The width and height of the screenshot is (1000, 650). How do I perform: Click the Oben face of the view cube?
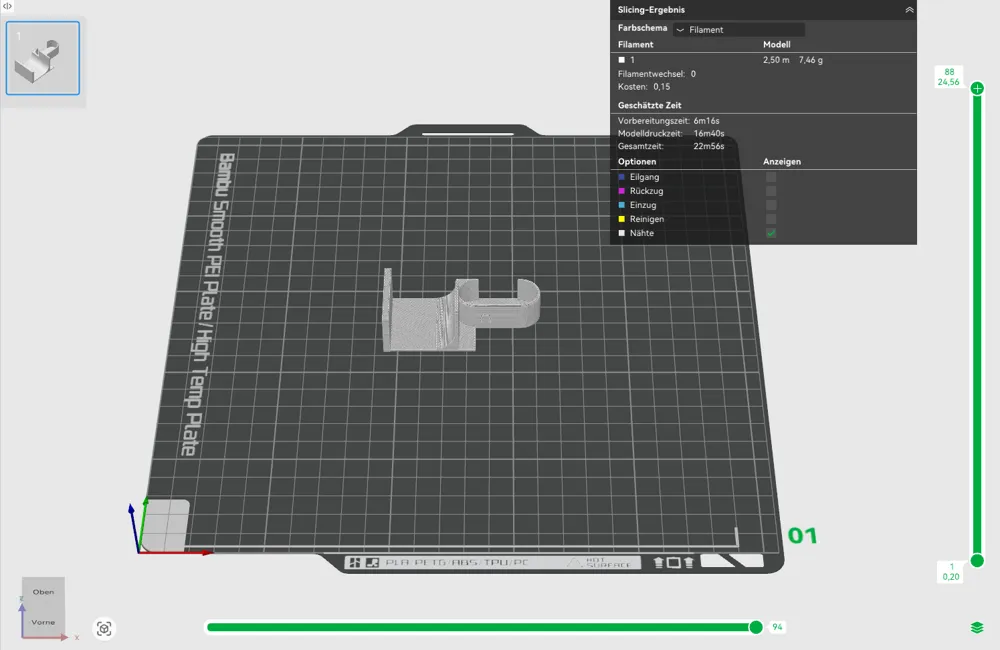(43, 592)
